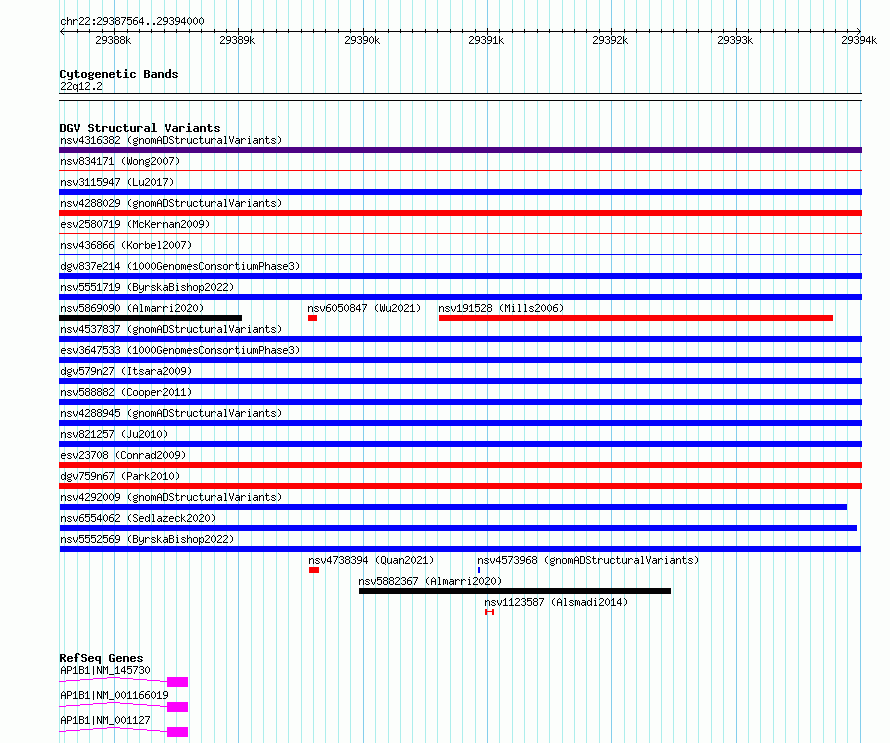Select nsv821257 (Ju2010) label
The width and height of the screenshot is (890, 743).
[x=114, y=434]
